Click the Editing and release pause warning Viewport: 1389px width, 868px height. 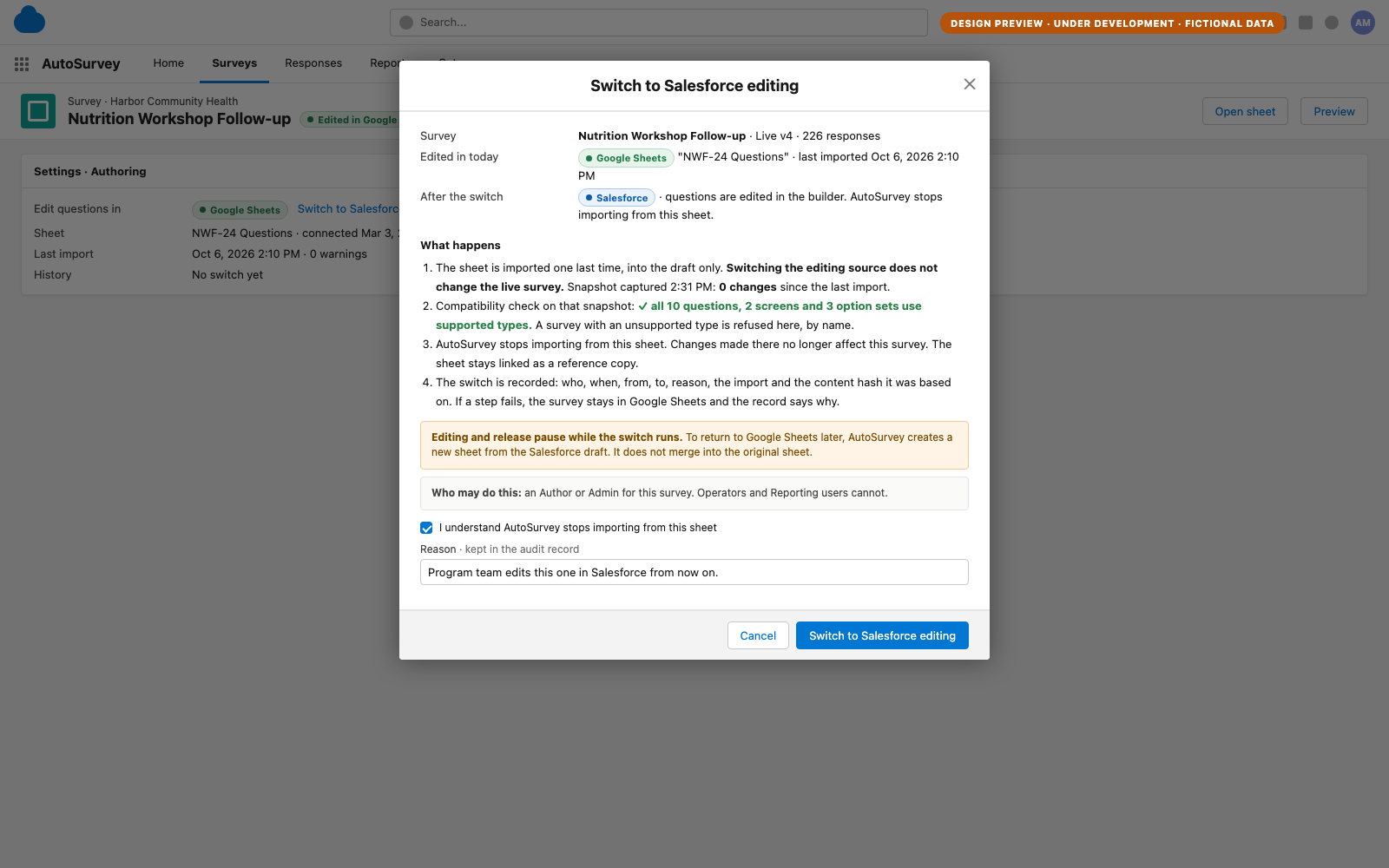pos(694,445)
